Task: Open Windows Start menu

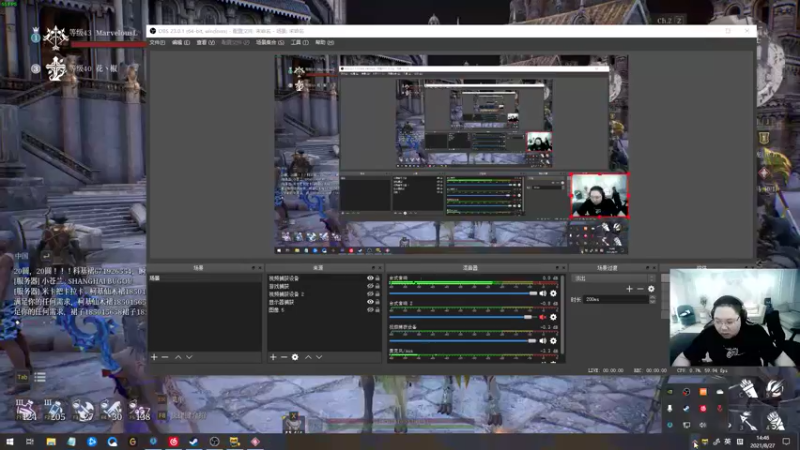Action: [x=10, y=442]
